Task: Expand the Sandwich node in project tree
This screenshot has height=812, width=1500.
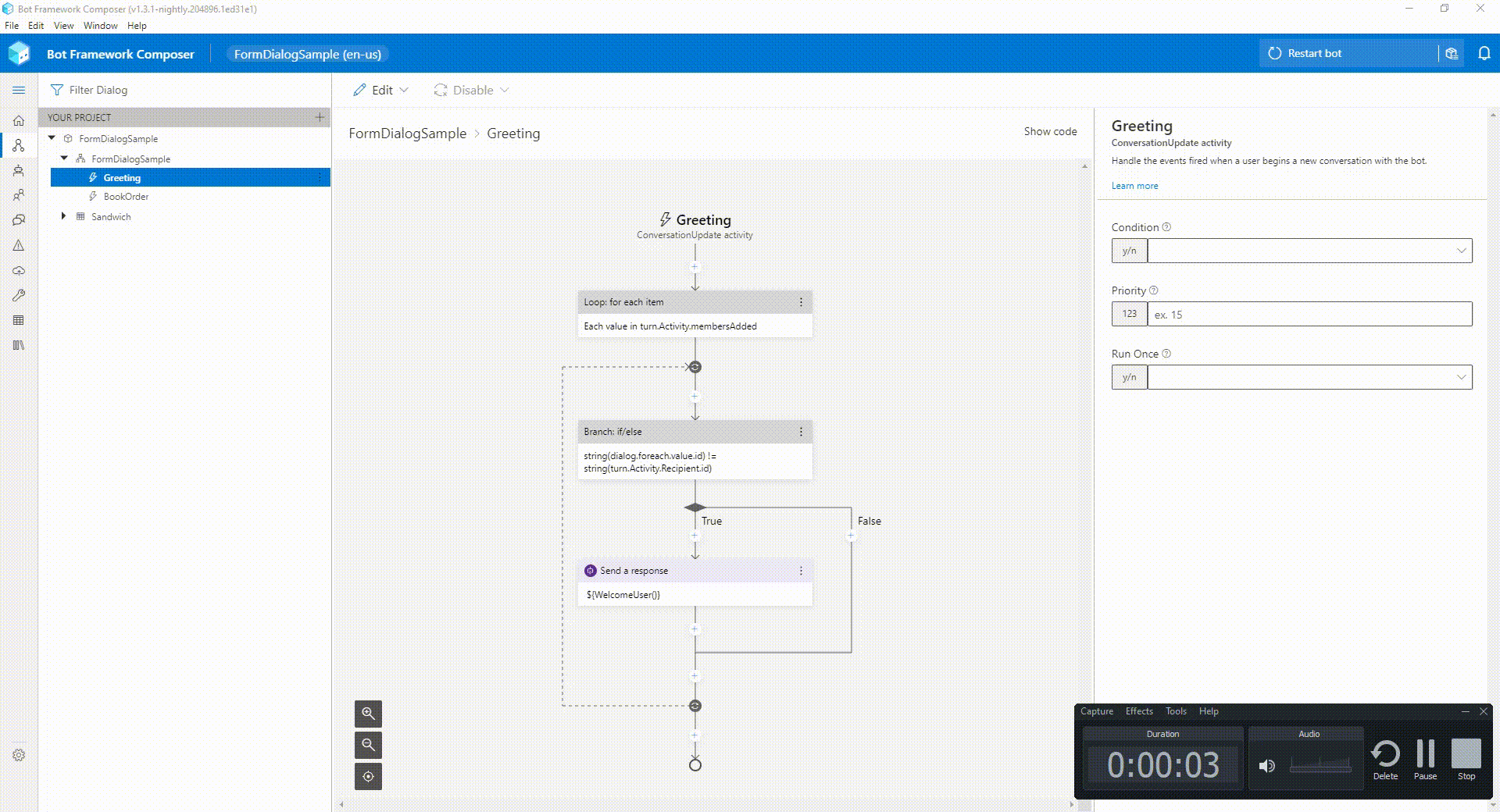Action: pyautogui.click(x=63, y=216)
